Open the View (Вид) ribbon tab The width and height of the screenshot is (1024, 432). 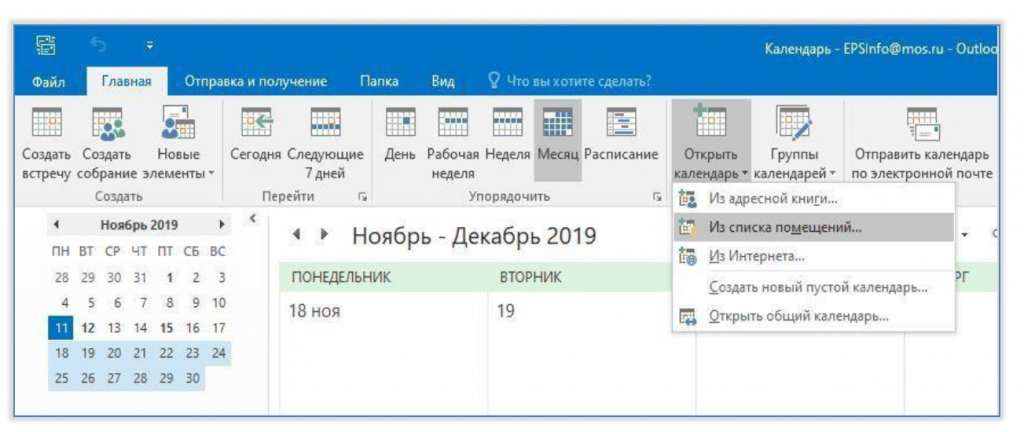click(x=443, y=82)
